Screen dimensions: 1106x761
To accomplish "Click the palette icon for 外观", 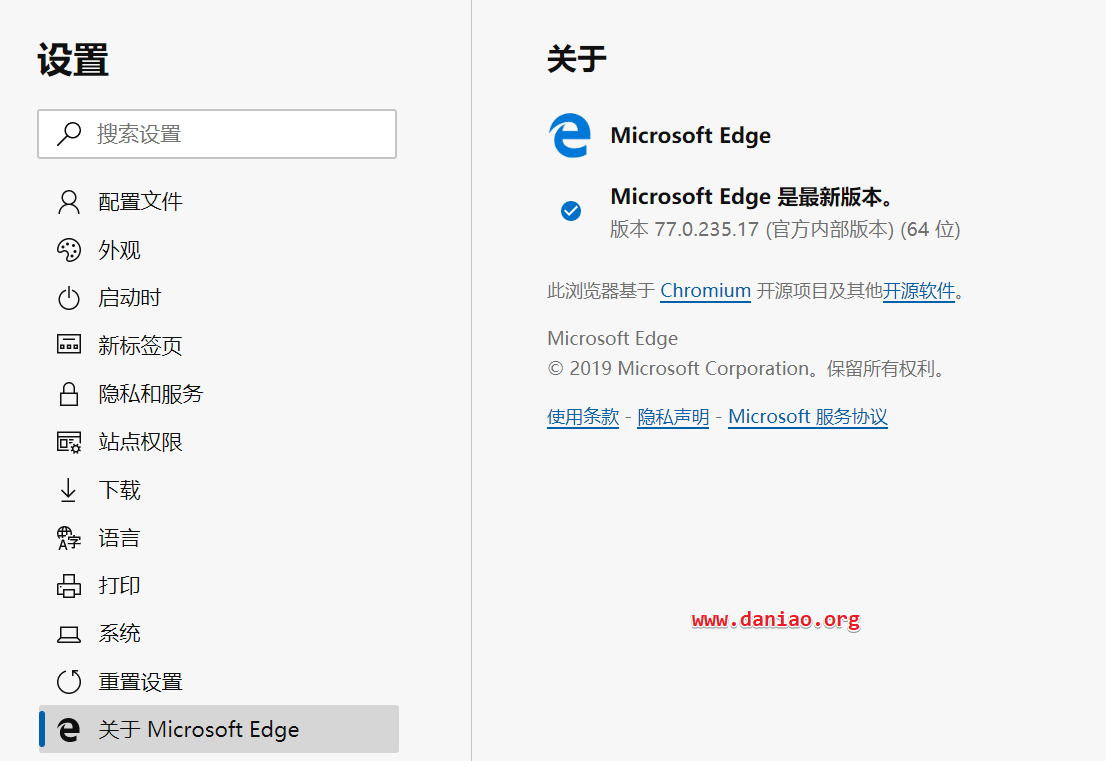I will [x=68, y=250].
